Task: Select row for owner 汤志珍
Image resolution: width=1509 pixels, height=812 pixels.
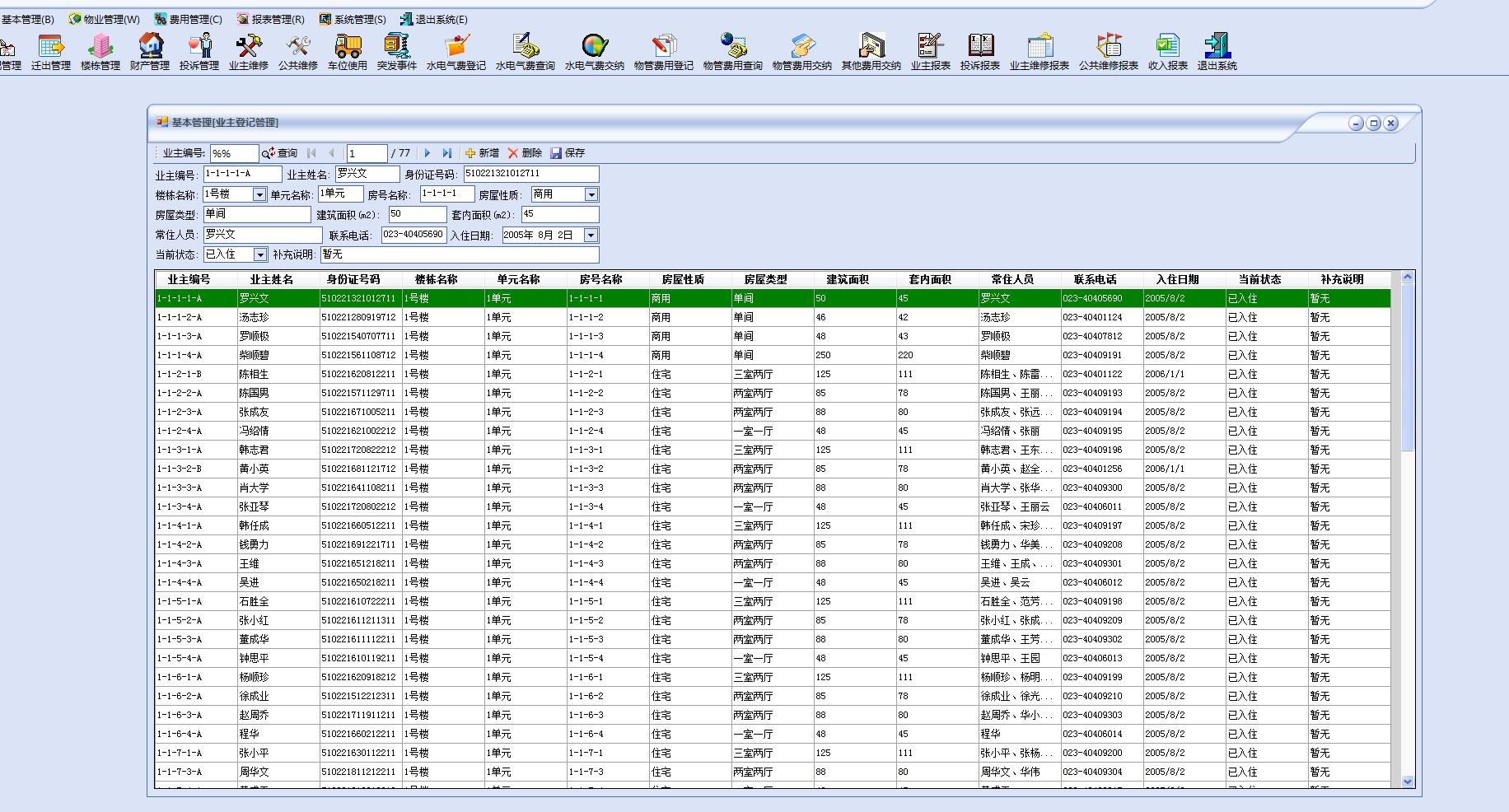Action: [x=773, y=317]
